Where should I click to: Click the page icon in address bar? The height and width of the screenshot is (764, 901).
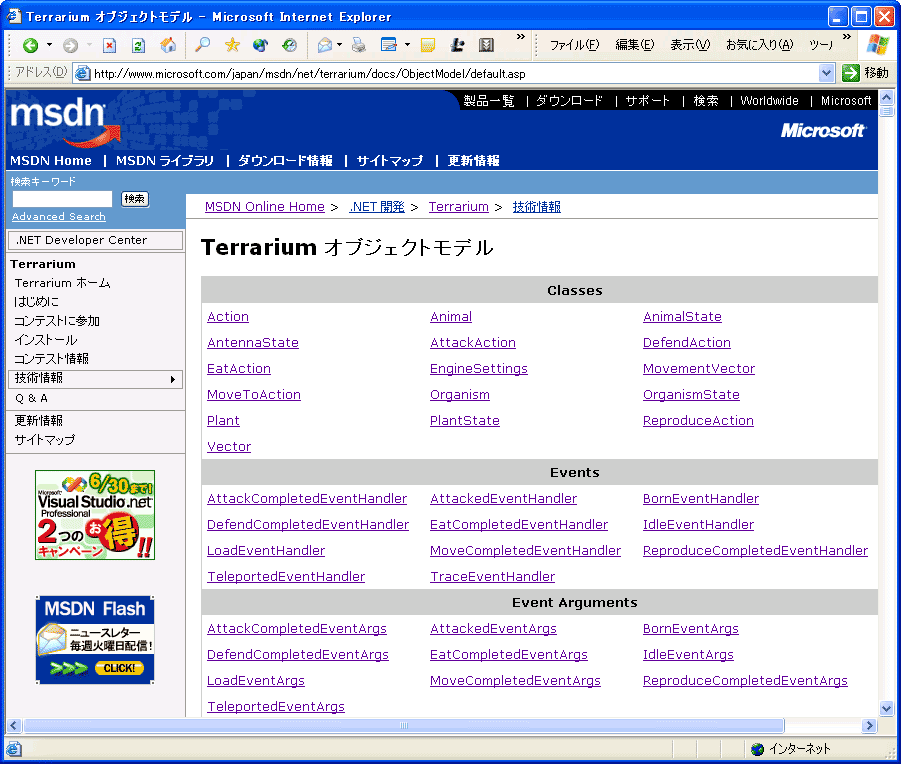click(x=83, y=74)
